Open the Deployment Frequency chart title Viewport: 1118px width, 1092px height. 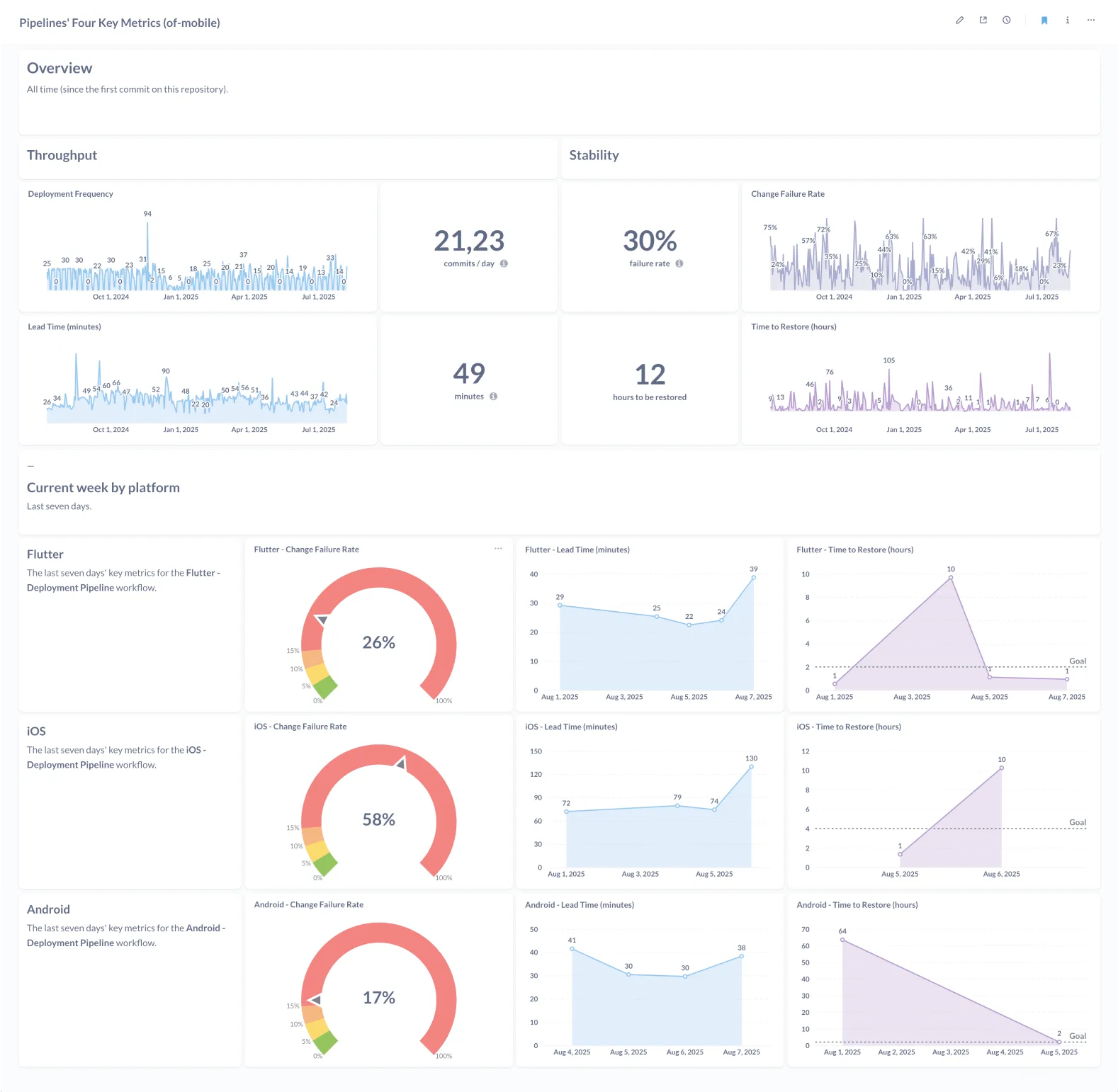click(70, 194)
